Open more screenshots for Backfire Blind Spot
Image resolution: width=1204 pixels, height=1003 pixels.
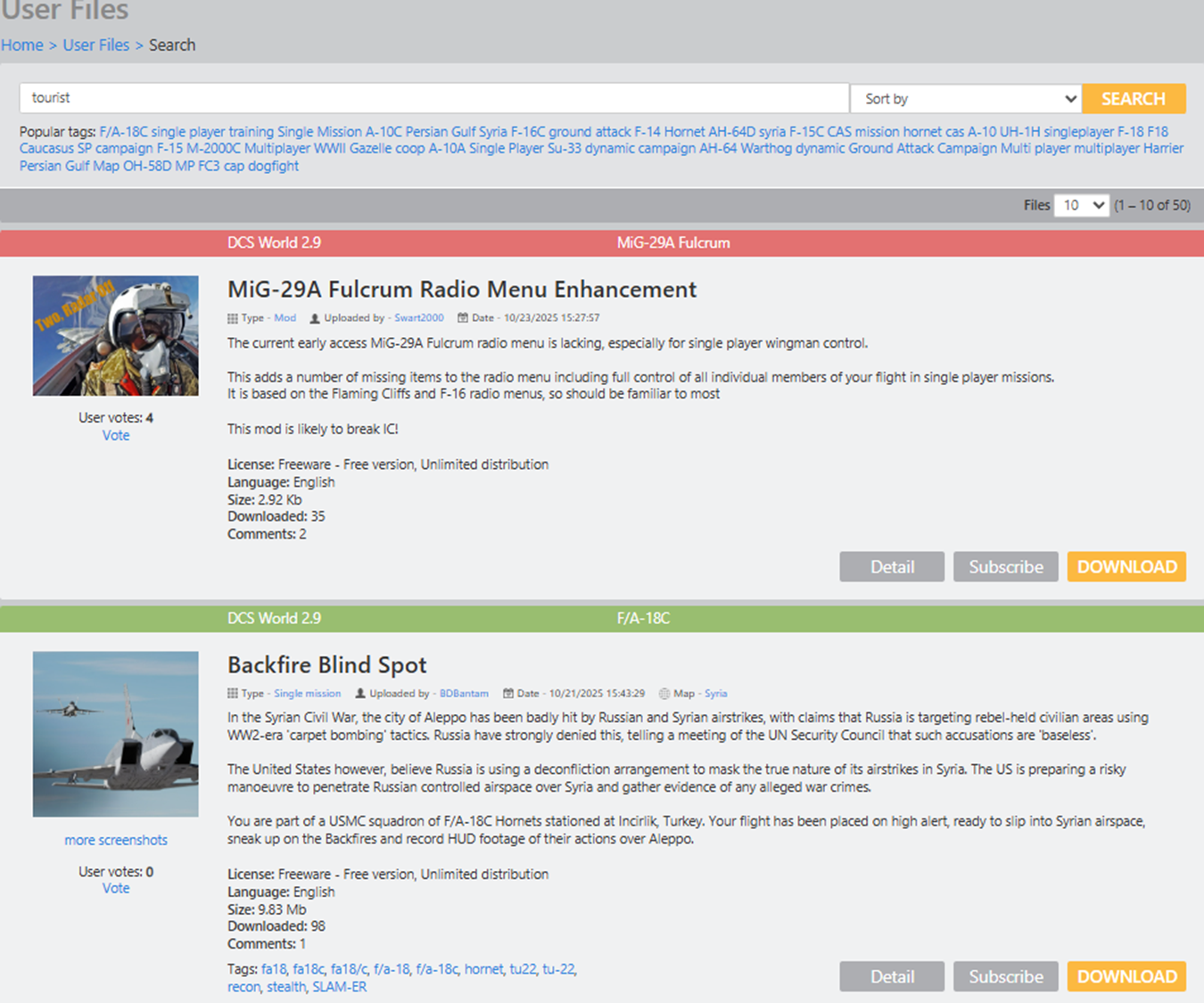pos(116,840)
